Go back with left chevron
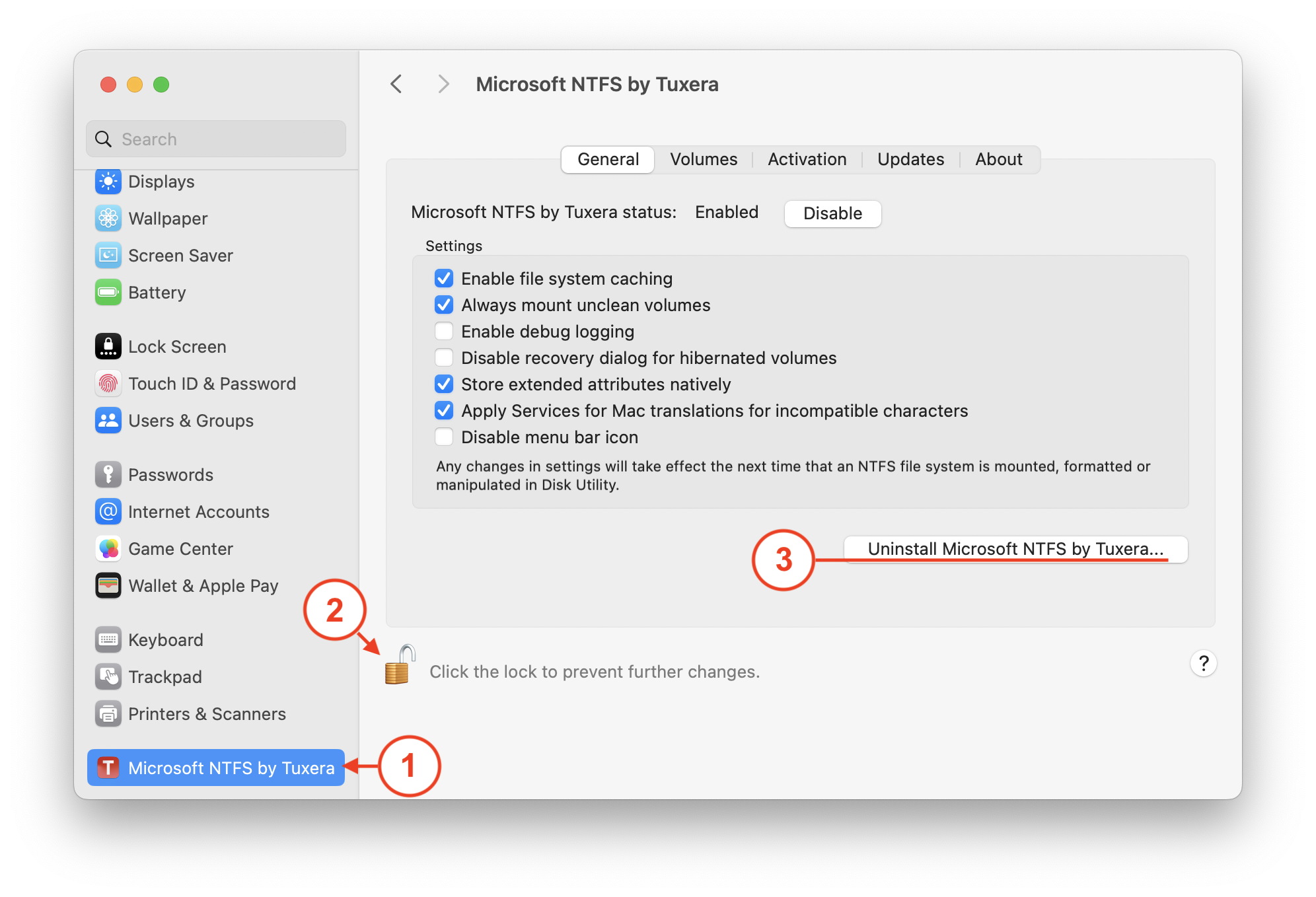 pyautogui.click(x=396, y=84)
